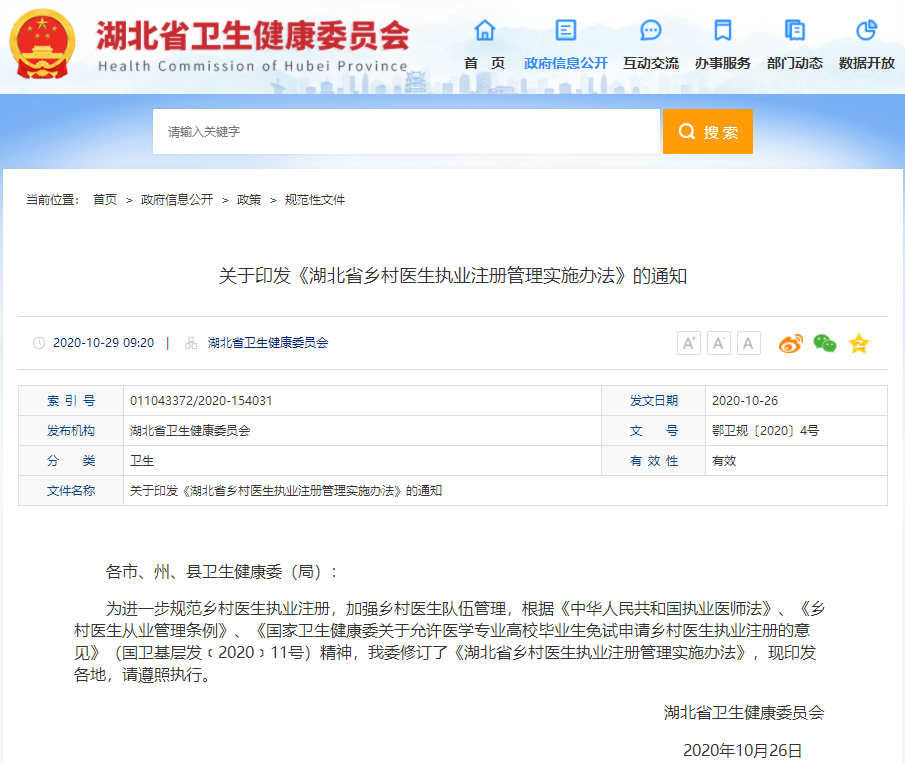Click 政策 in the breadcrumb path

tap(249, 200)
